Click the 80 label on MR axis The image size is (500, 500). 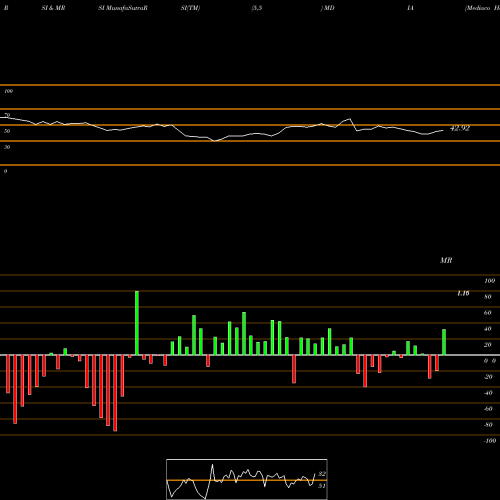(x=488, y=297)
